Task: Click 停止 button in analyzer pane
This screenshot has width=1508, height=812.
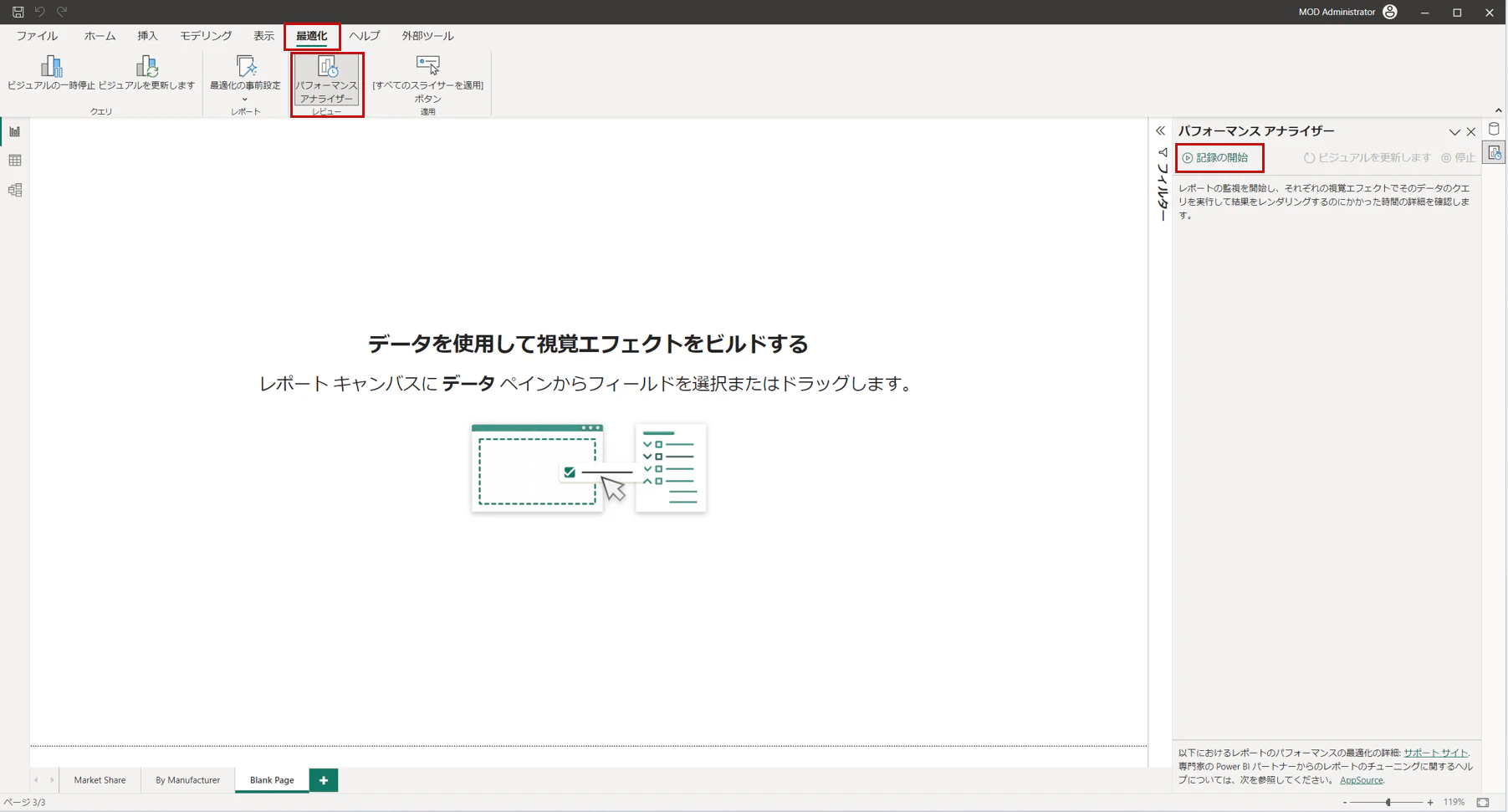Action: point(1458,158)
